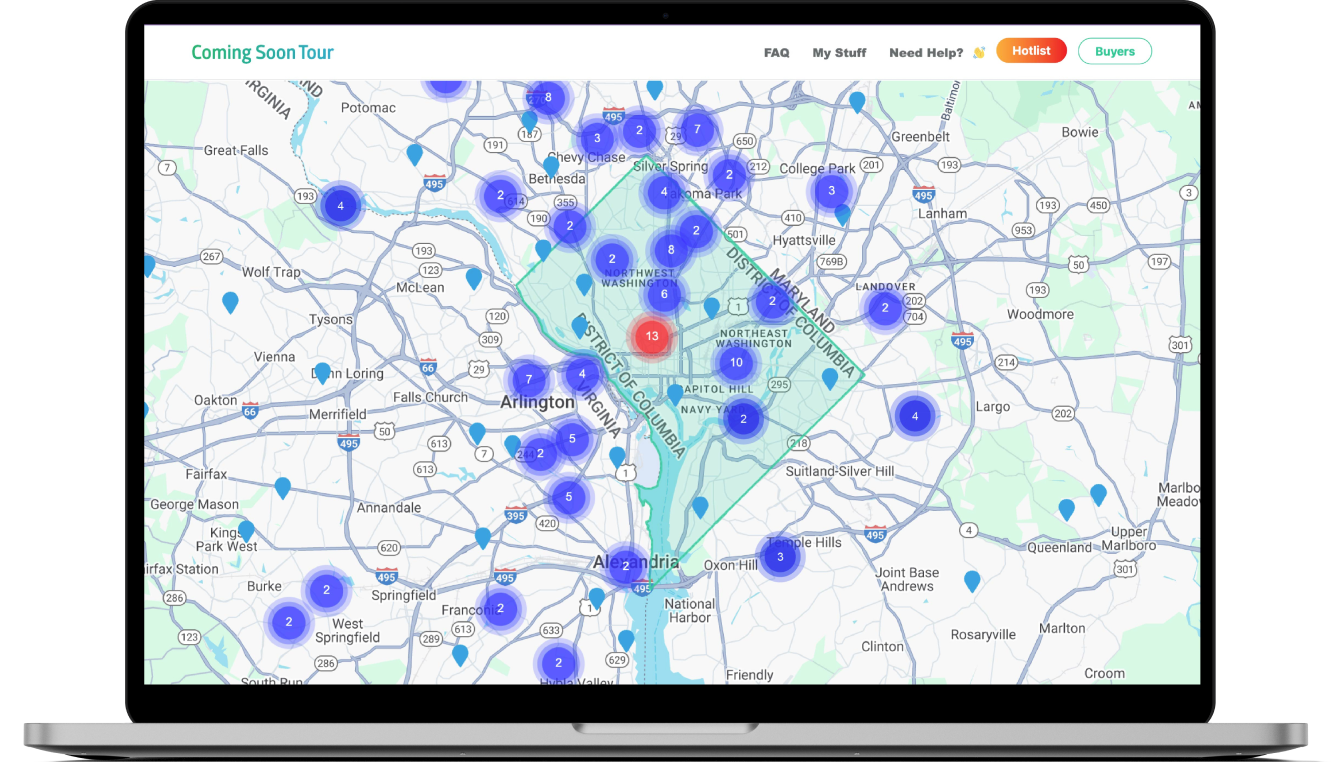Screen dimensions: 1332x764
Task: Click the Need Help? link
Action: tap(926, 52)
